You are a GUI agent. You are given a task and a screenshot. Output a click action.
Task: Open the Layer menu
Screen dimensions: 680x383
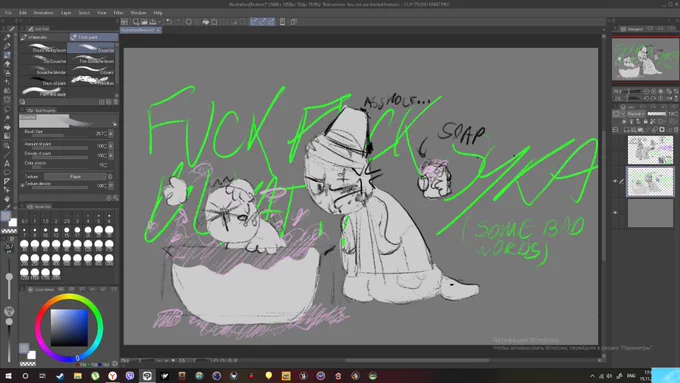66,13
